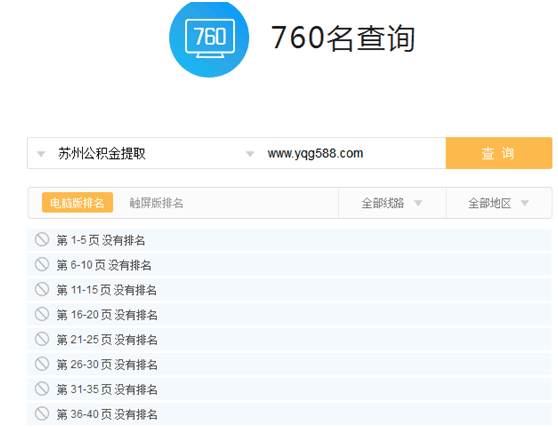Expand the 全部线路 dropdown
The width and height of the screenshot is (558, 427).
[392, 203]
